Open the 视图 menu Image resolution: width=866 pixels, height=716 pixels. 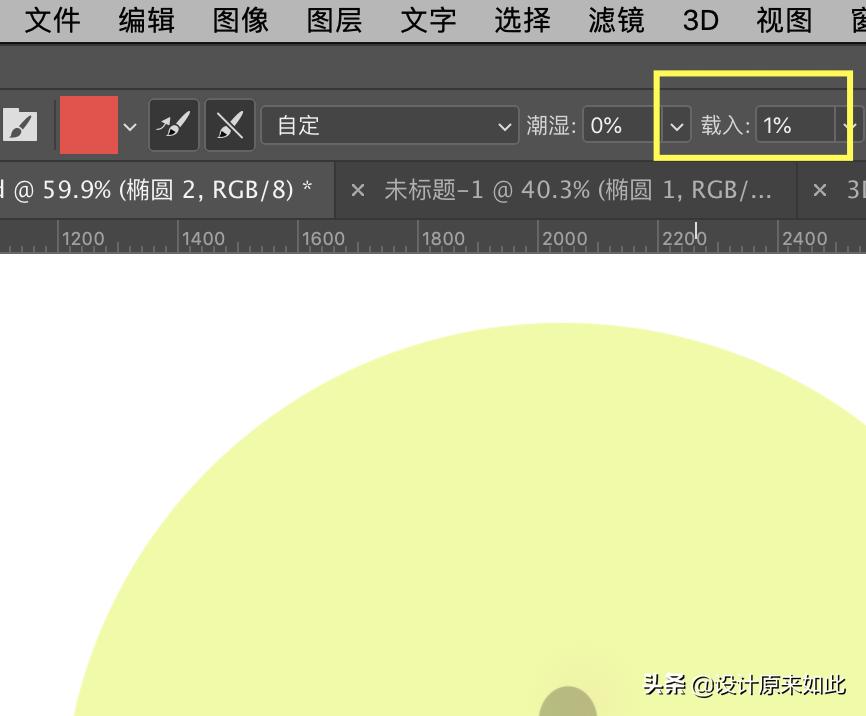(782, 20)
